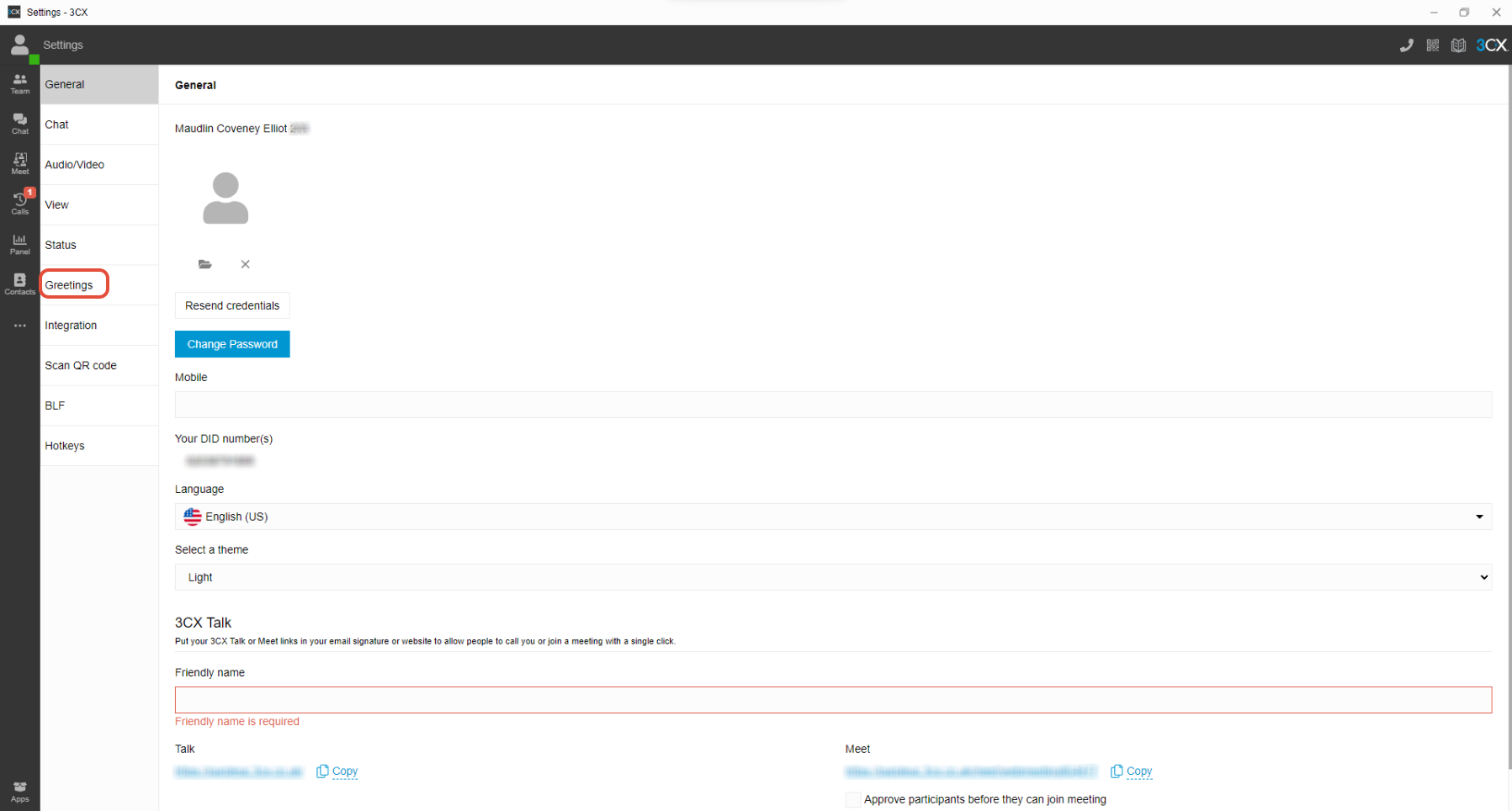Click the Friendly name input field
Image resolution: width=1512 pixels, height=811 pixels.
click(833, 700)
